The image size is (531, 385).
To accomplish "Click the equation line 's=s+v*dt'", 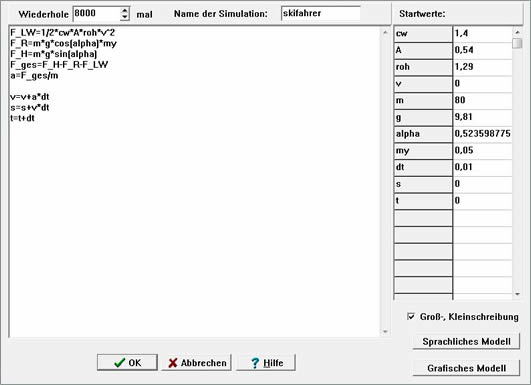I will [x=30, y=108].
